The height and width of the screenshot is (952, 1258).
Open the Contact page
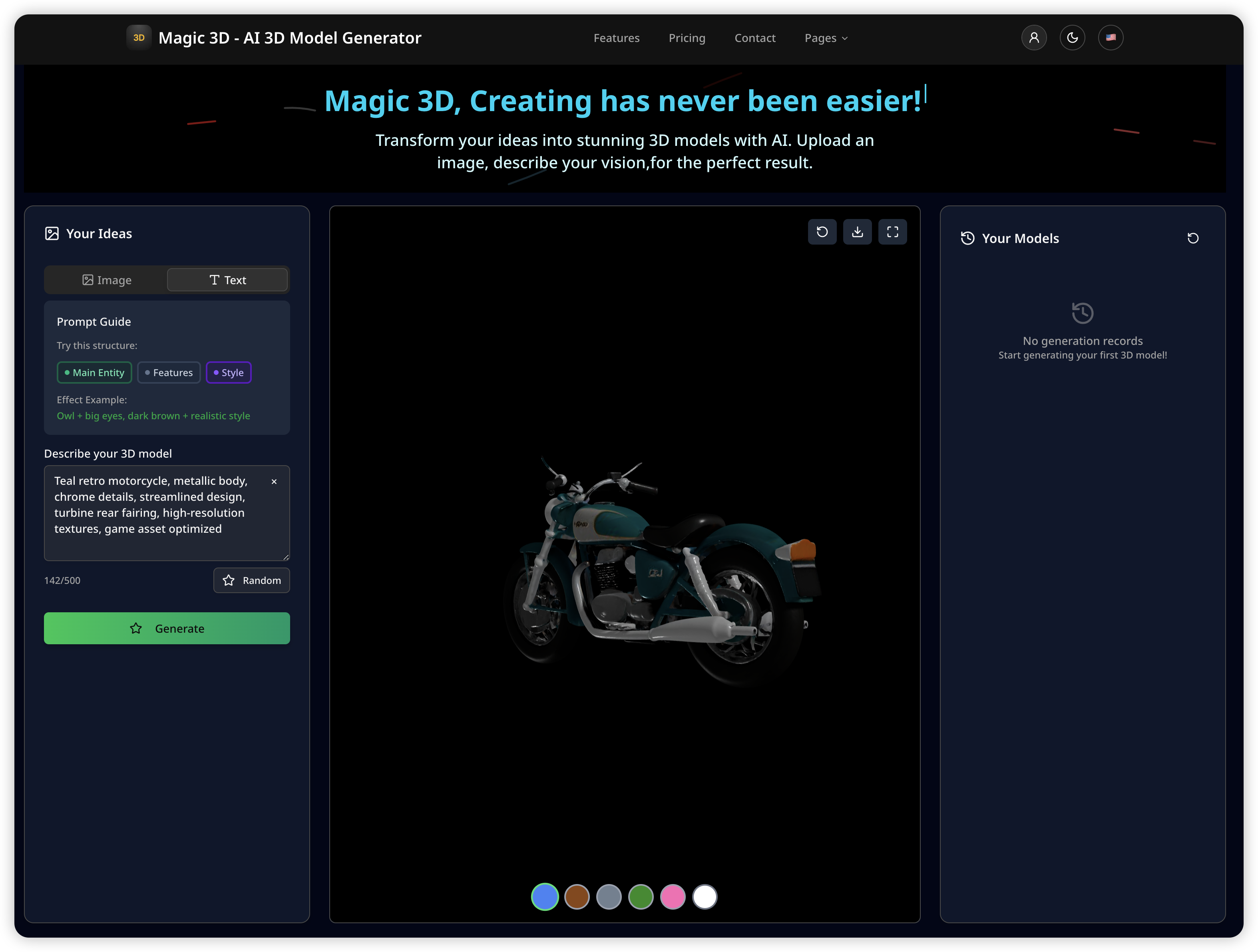pyautogui.click(x=755, y=38)
